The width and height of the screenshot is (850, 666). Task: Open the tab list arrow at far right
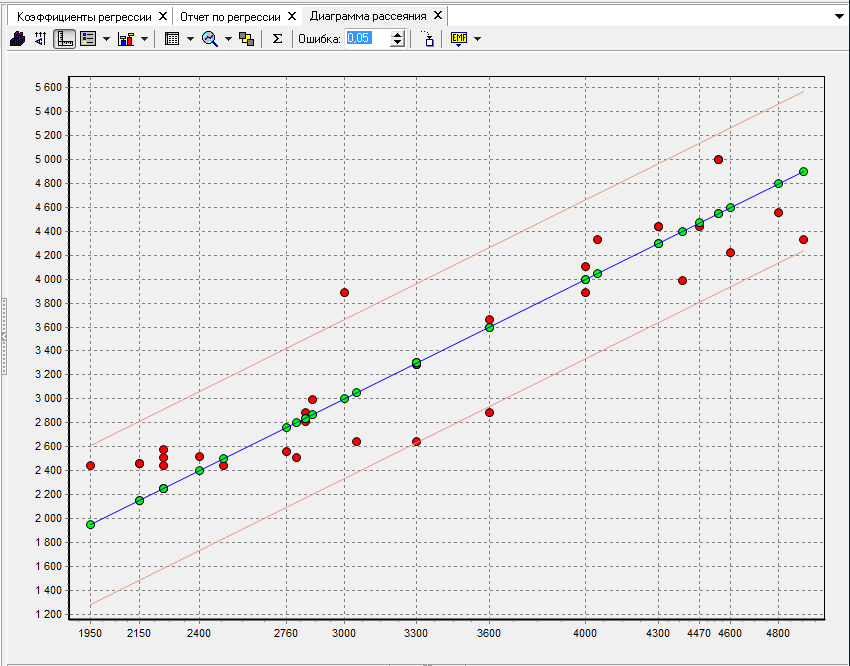tap(839, 17)
